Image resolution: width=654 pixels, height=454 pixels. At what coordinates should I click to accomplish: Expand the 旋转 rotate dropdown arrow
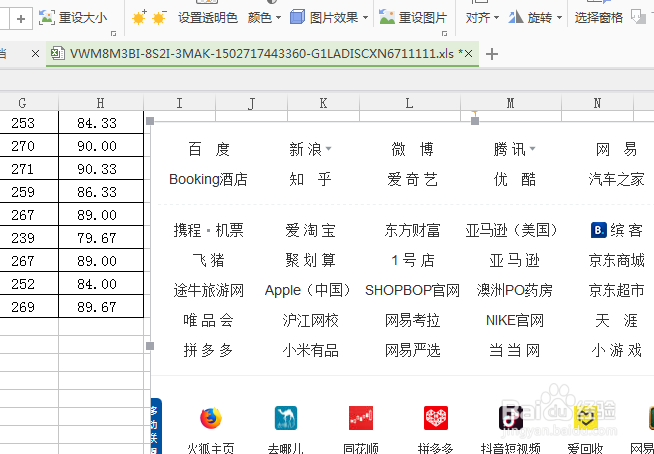[x=559, y=18]
